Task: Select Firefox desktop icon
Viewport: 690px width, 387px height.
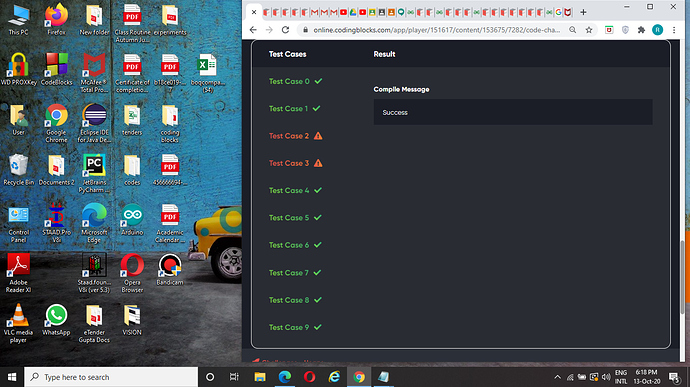Action: point(56,20)
